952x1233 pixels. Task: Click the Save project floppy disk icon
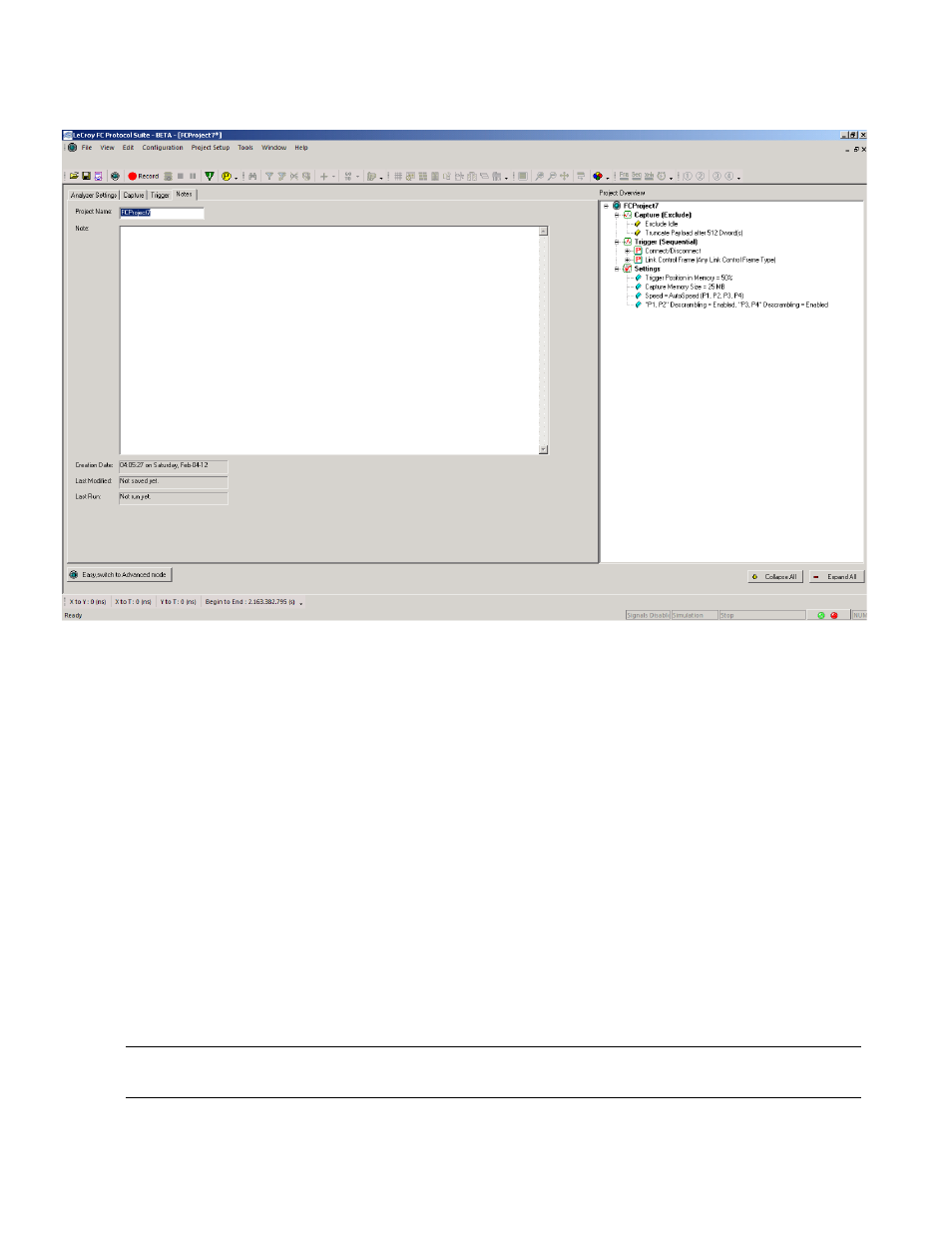86,176
